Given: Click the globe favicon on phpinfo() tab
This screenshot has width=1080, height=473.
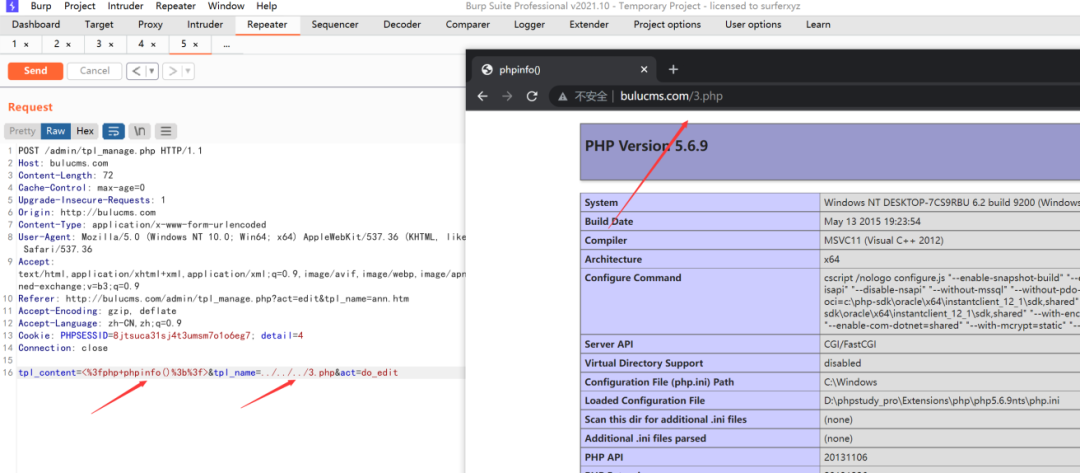Looking at the screenshot, I should (x=487, y=70).
